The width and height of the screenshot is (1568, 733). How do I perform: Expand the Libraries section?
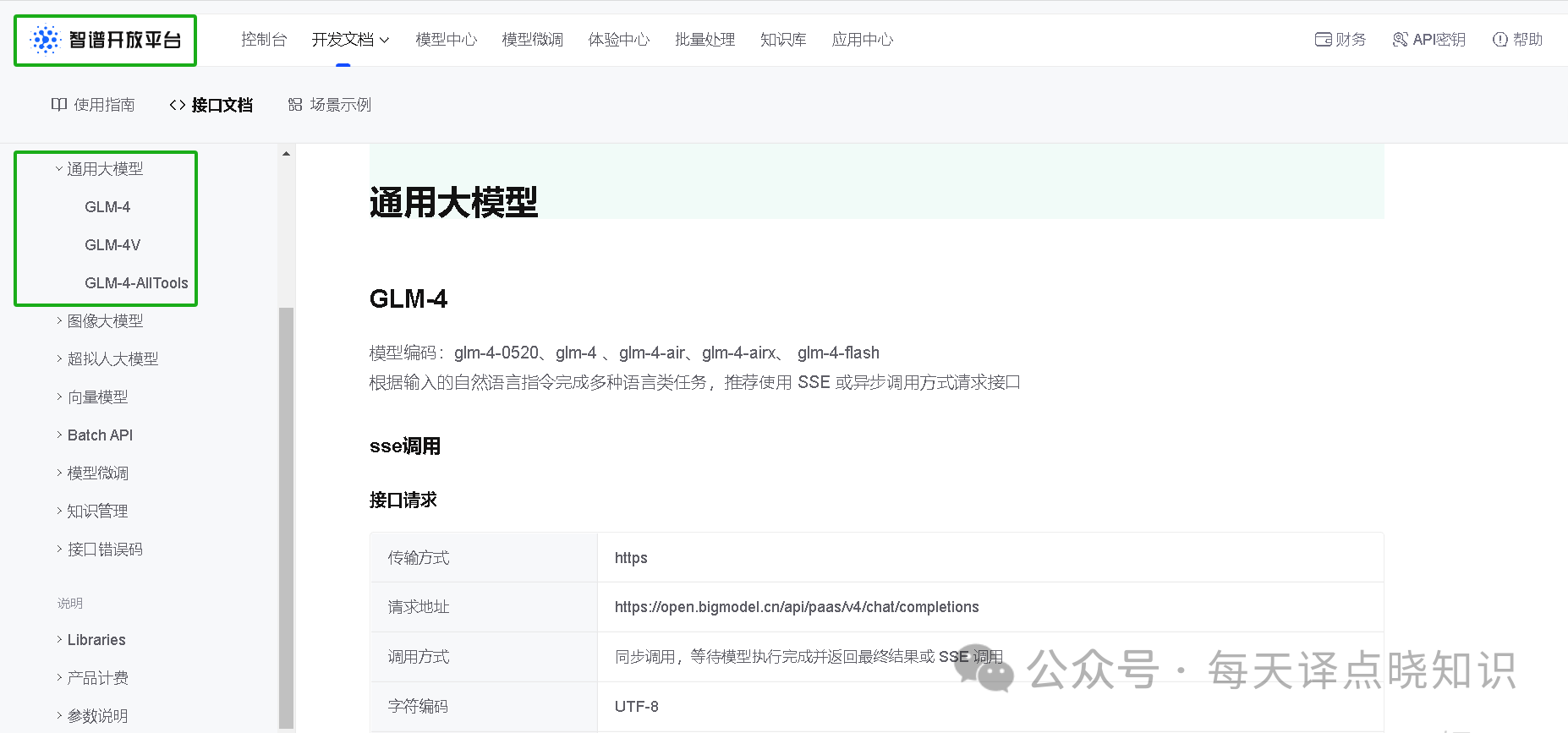tap(59, 640)
